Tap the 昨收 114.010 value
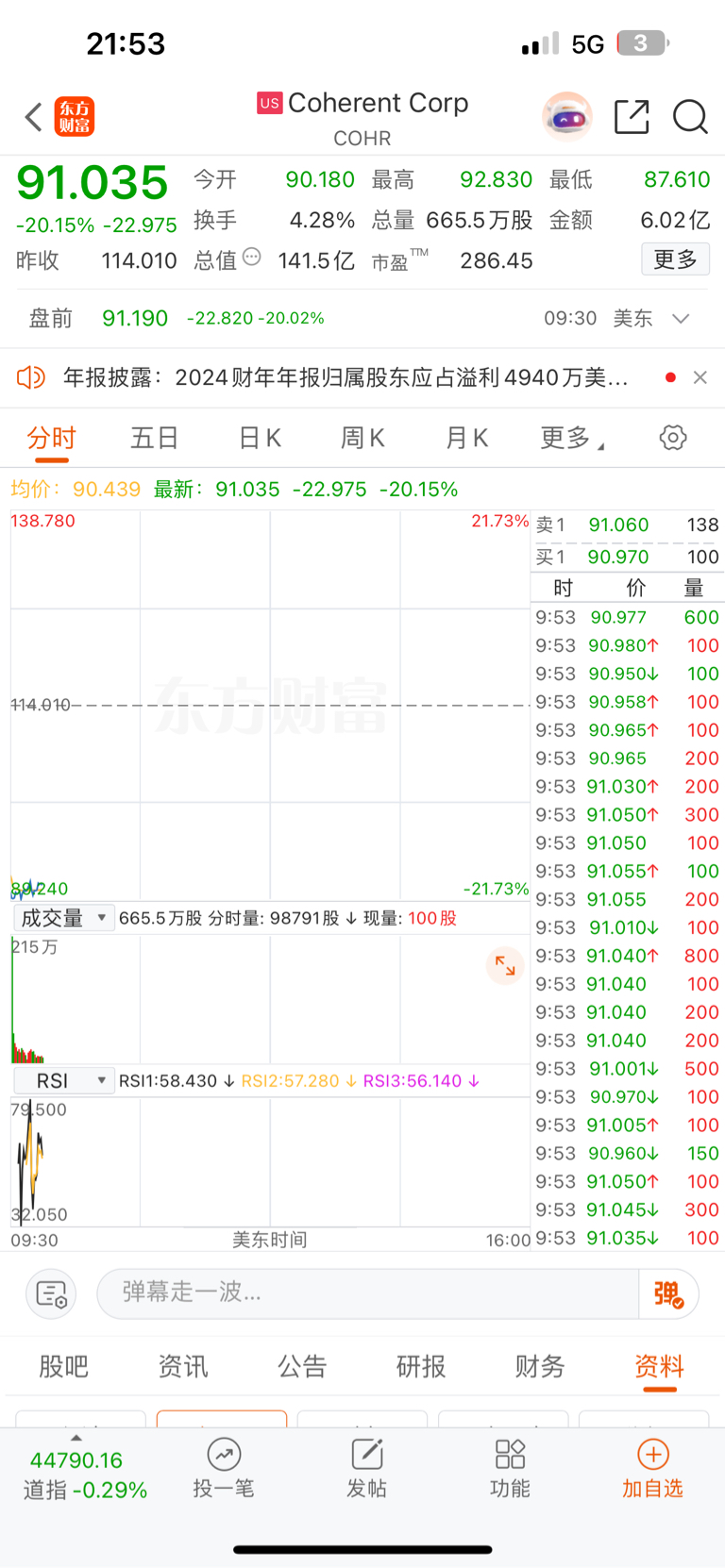Image resolution: width=725 pixels, height=1568 pixels. click(x=139, y=260)
